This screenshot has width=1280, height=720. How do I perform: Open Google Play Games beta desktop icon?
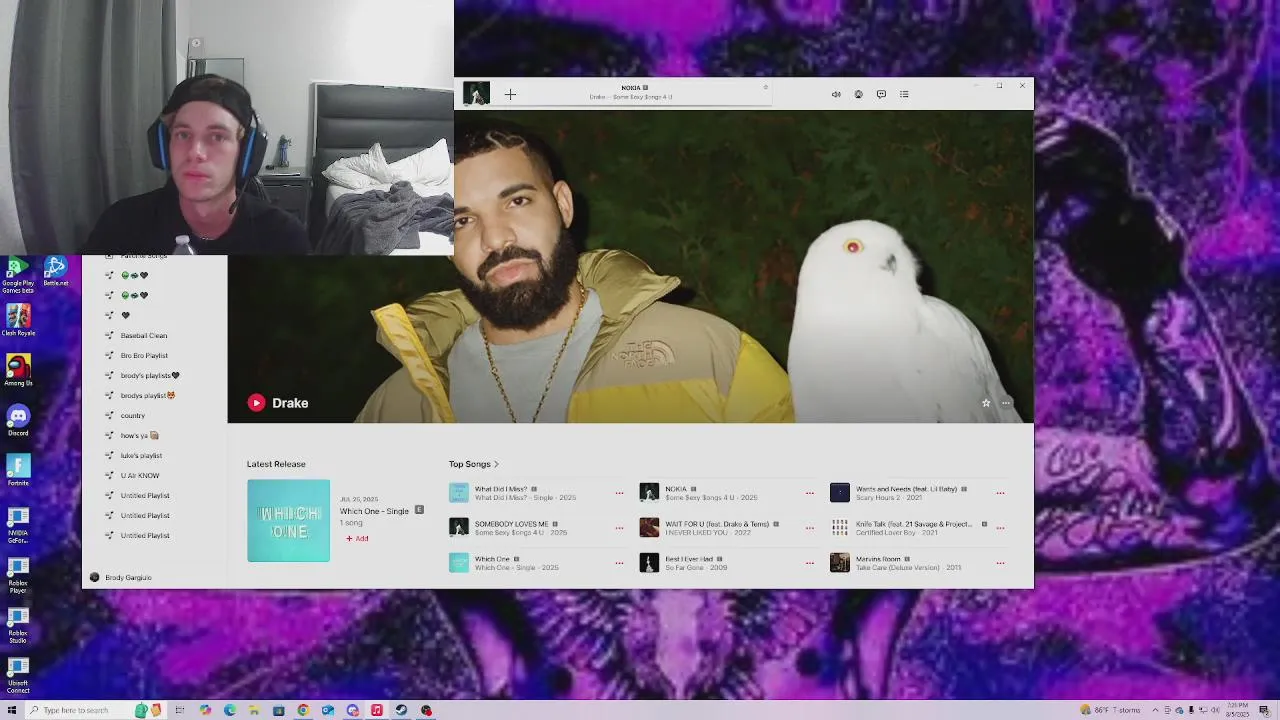pyautogui.click(x=17, y=275)
